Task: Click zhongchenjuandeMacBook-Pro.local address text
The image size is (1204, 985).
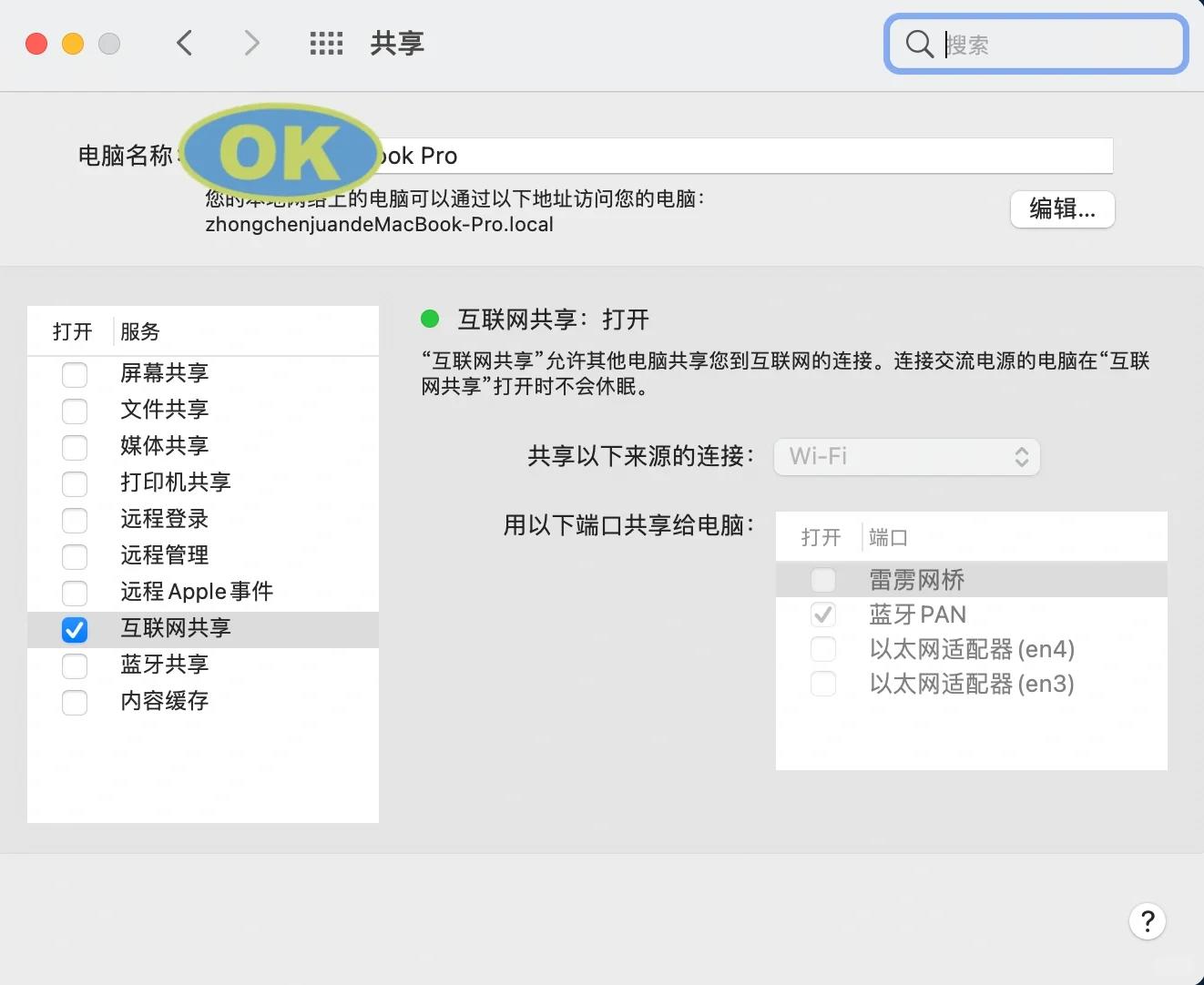Action: 380,225
